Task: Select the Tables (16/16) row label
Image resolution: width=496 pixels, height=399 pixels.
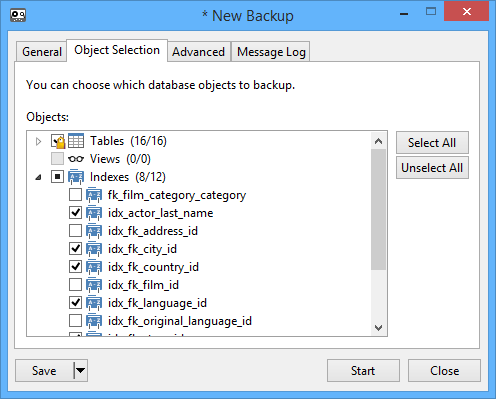Action: (x=128, y=141)
